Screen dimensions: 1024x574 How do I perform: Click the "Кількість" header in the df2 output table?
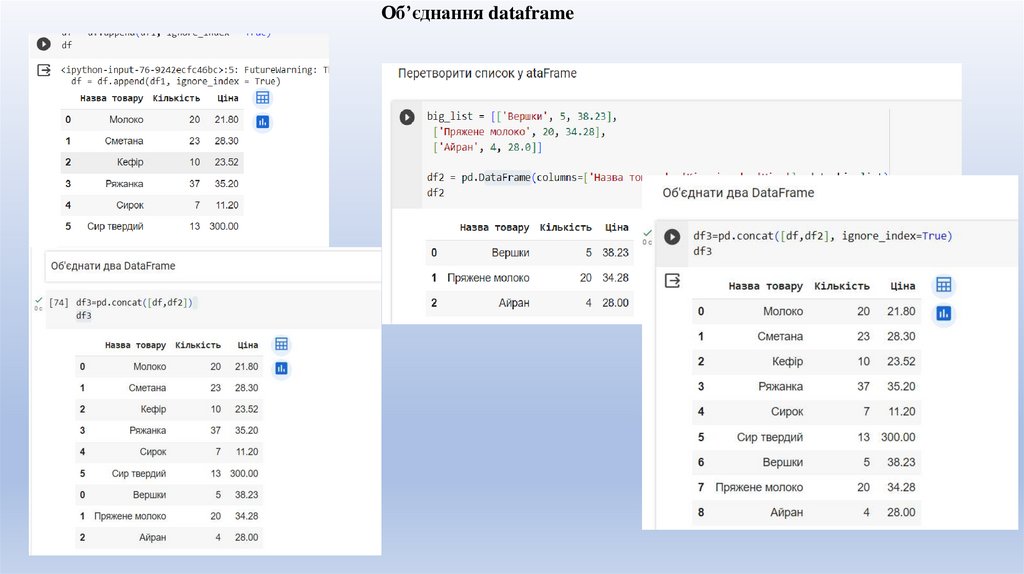tap(566, 227)
